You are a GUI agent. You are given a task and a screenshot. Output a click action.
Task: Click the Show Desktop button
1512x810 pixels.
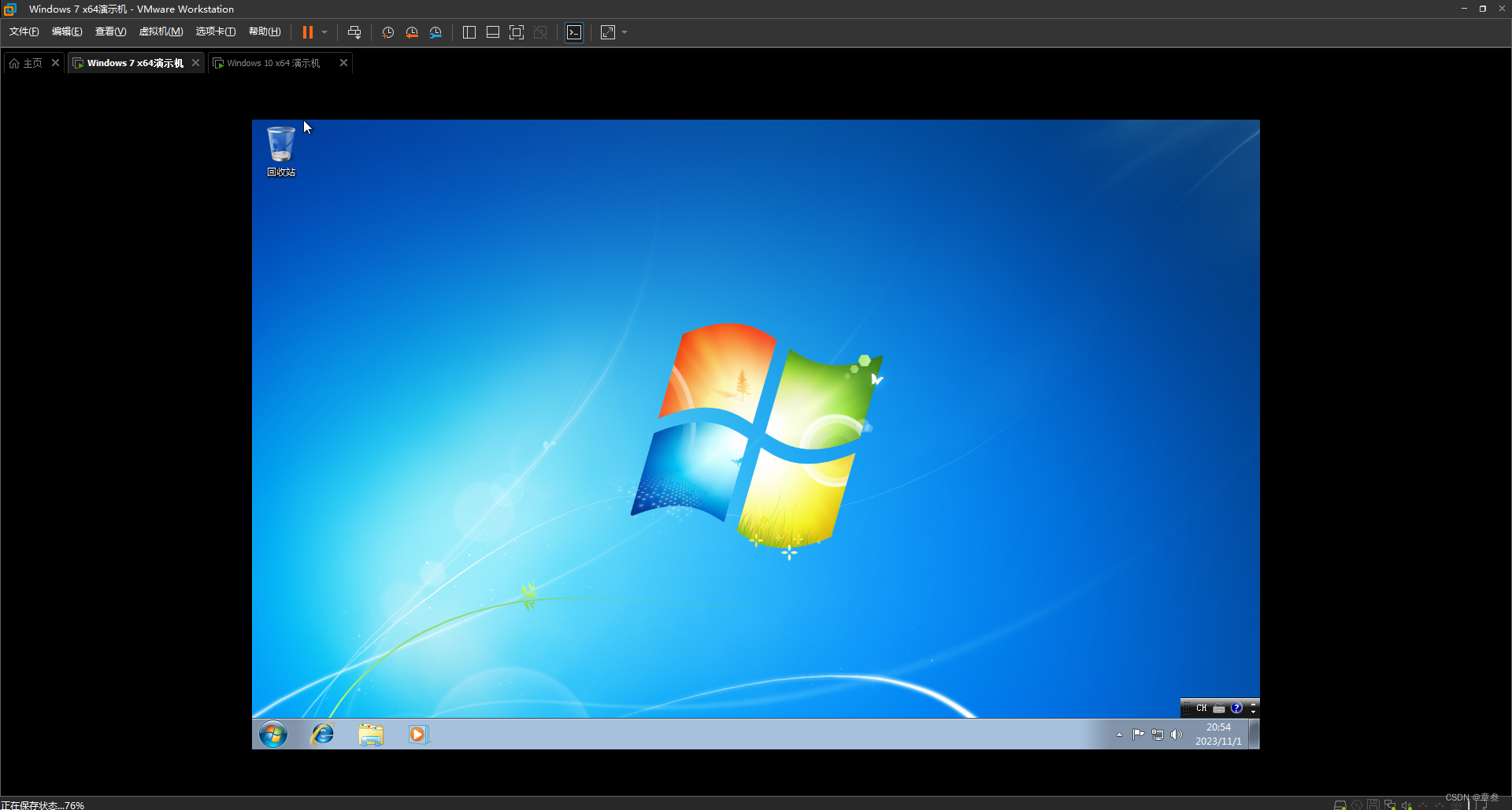1254,734
